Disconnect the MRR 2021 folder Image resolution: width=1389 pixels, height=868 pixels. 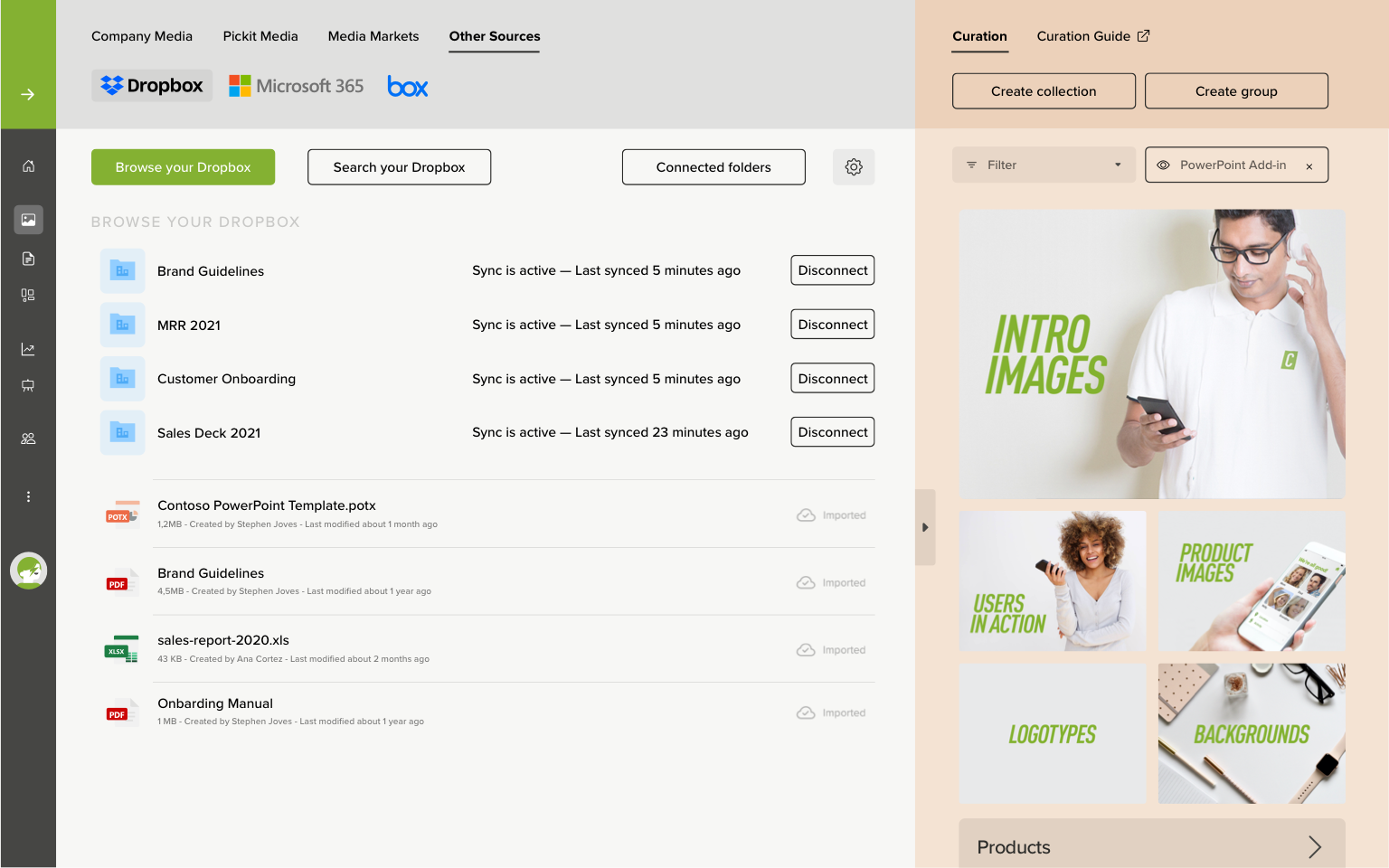click(x=832, y=325)
